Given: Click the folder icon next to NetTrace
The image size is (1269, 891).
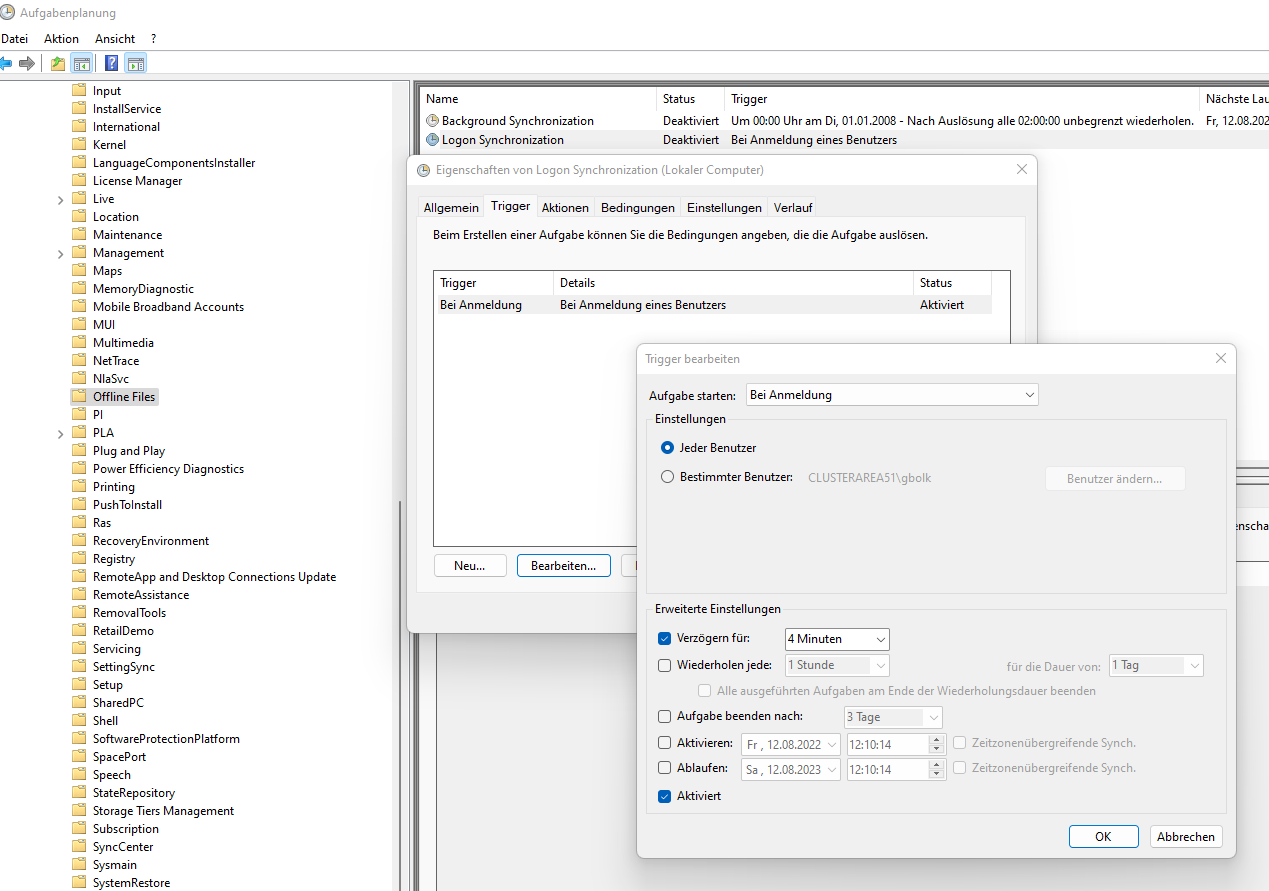Looking at the screenshot, I should pos(79,361).
